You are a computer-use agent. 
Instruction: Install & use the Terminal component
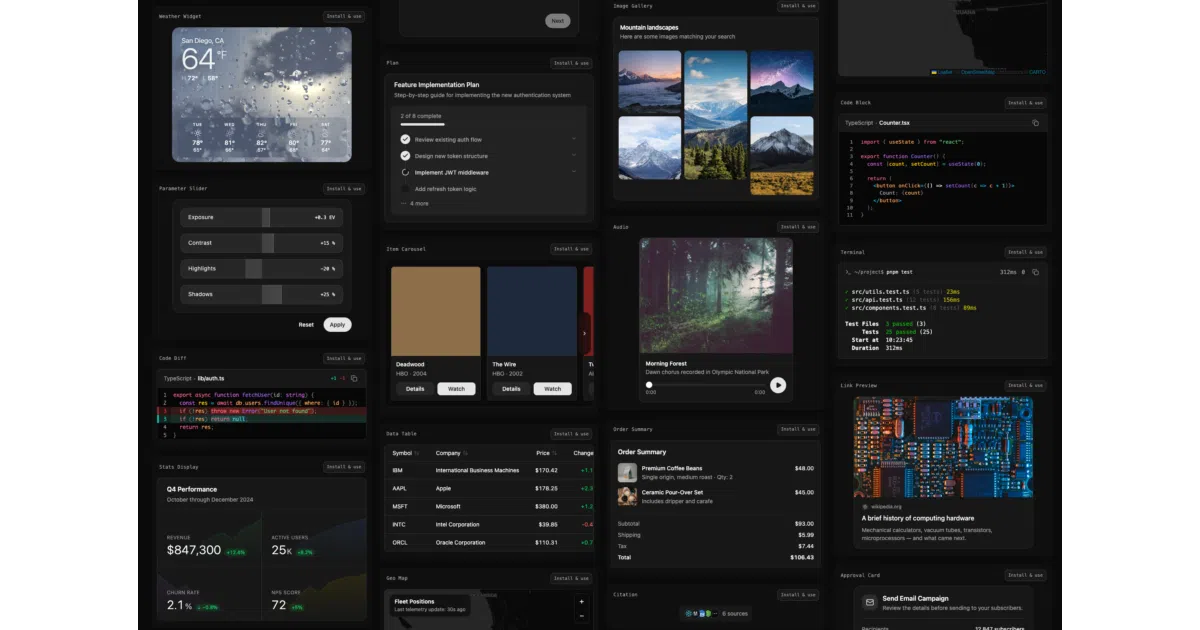tap(1025, 252)
